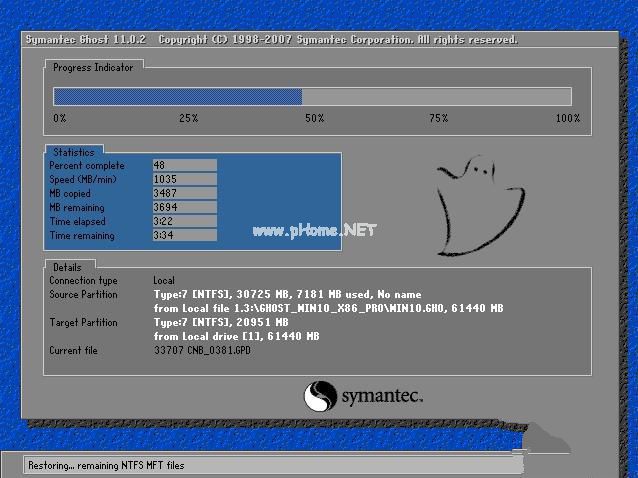Click the Symantec Ghost 11.0.2 title bar
The width and height of the screenshot is (638, 478).
pos(320,39)
